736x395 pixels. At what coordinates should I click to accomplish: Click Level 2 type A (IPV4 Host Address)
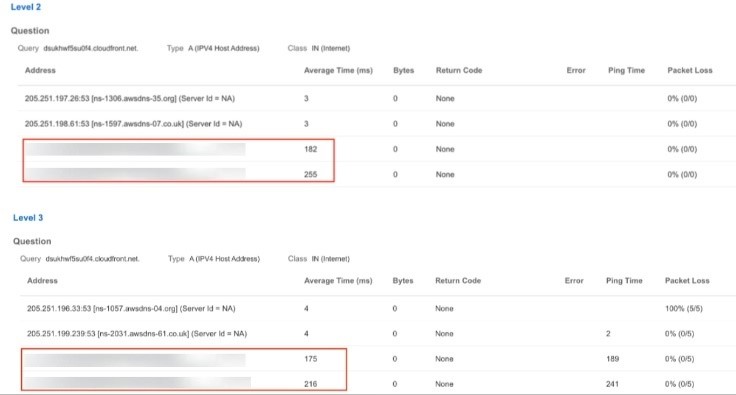[x=224, y=48]
